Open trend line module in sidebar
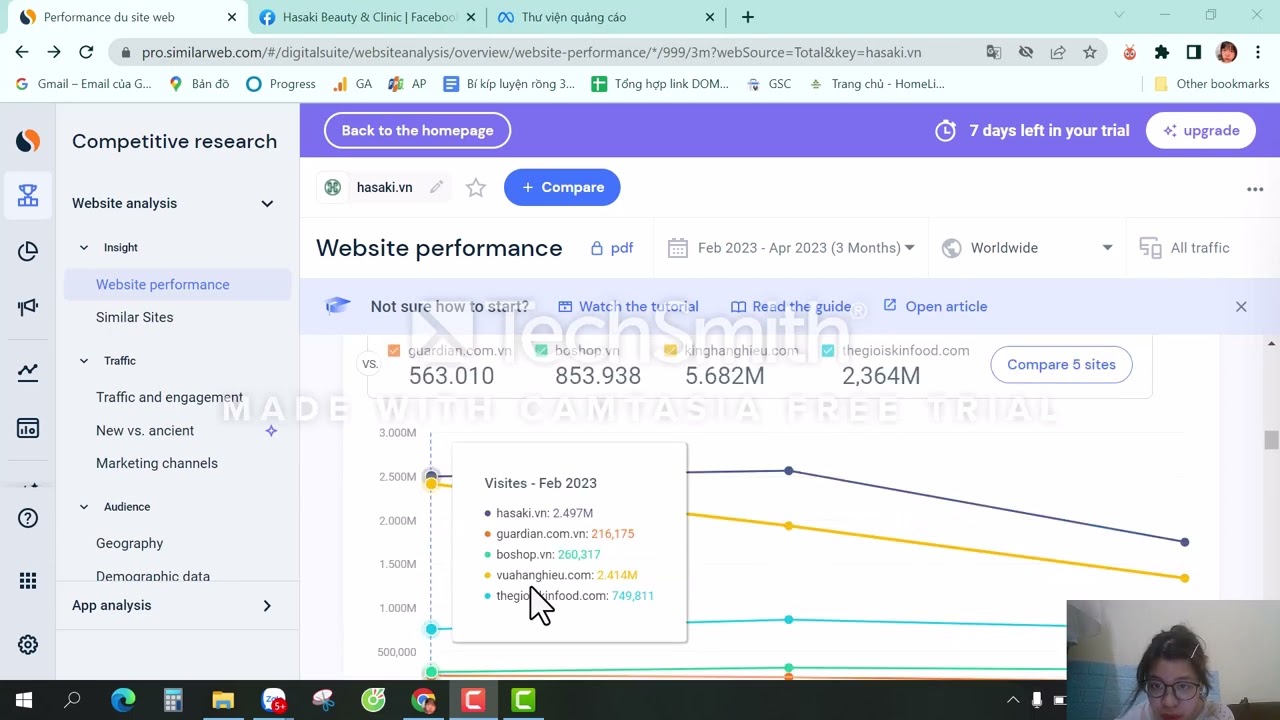Image resolution: width=1280 pixels, height=720 pixels. coord(28,373)
